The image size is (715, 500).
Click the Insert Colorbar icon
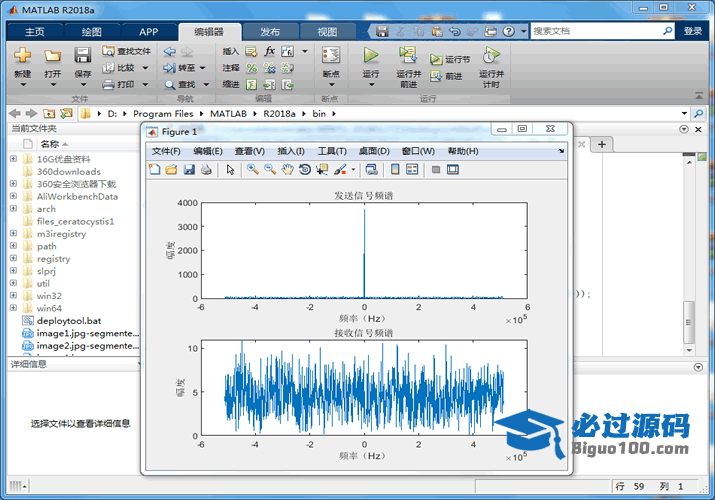395,170
